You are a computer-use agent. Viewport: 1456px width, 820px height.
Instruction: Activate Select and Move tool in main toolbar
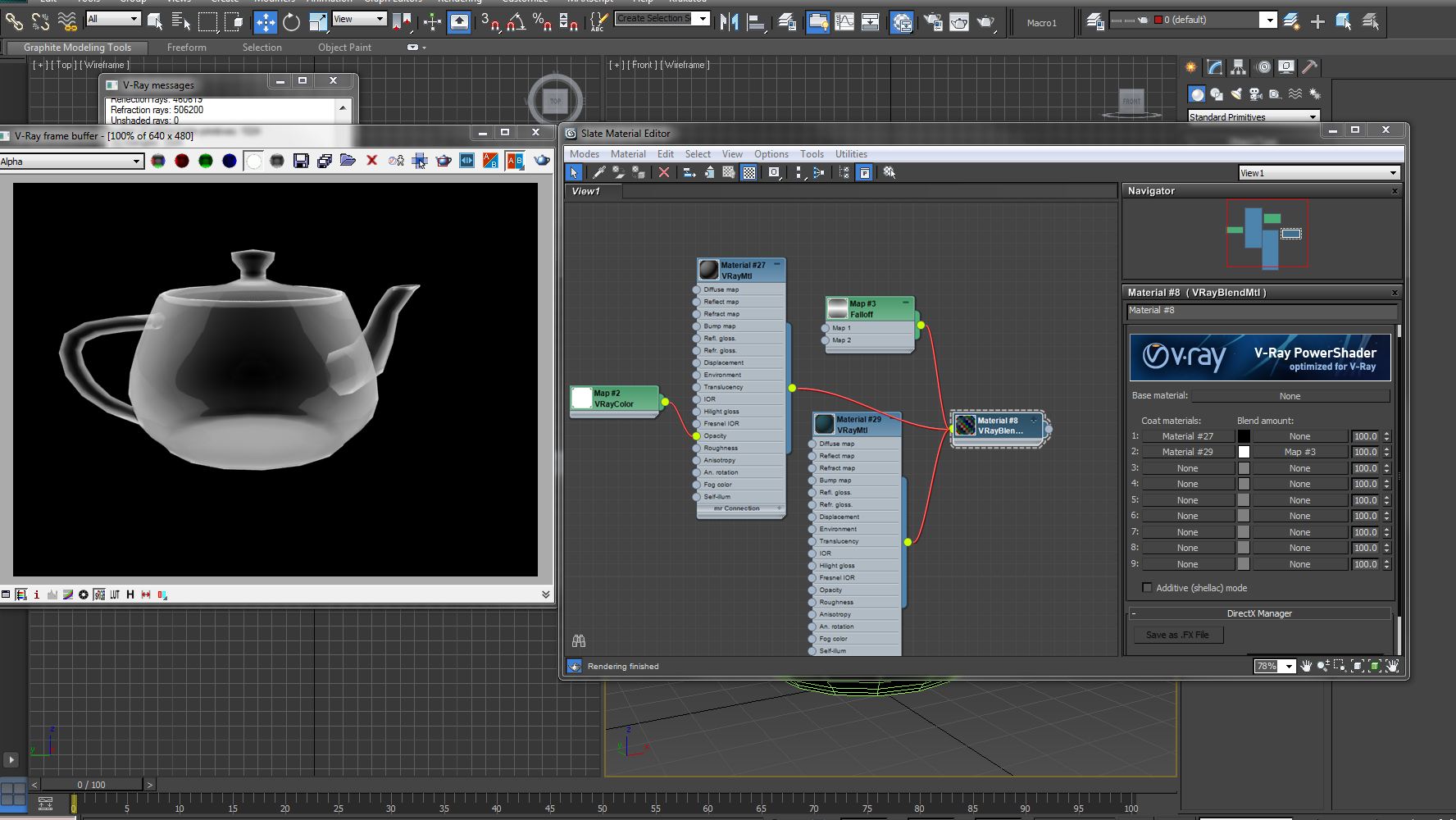(x=266, y=22)
